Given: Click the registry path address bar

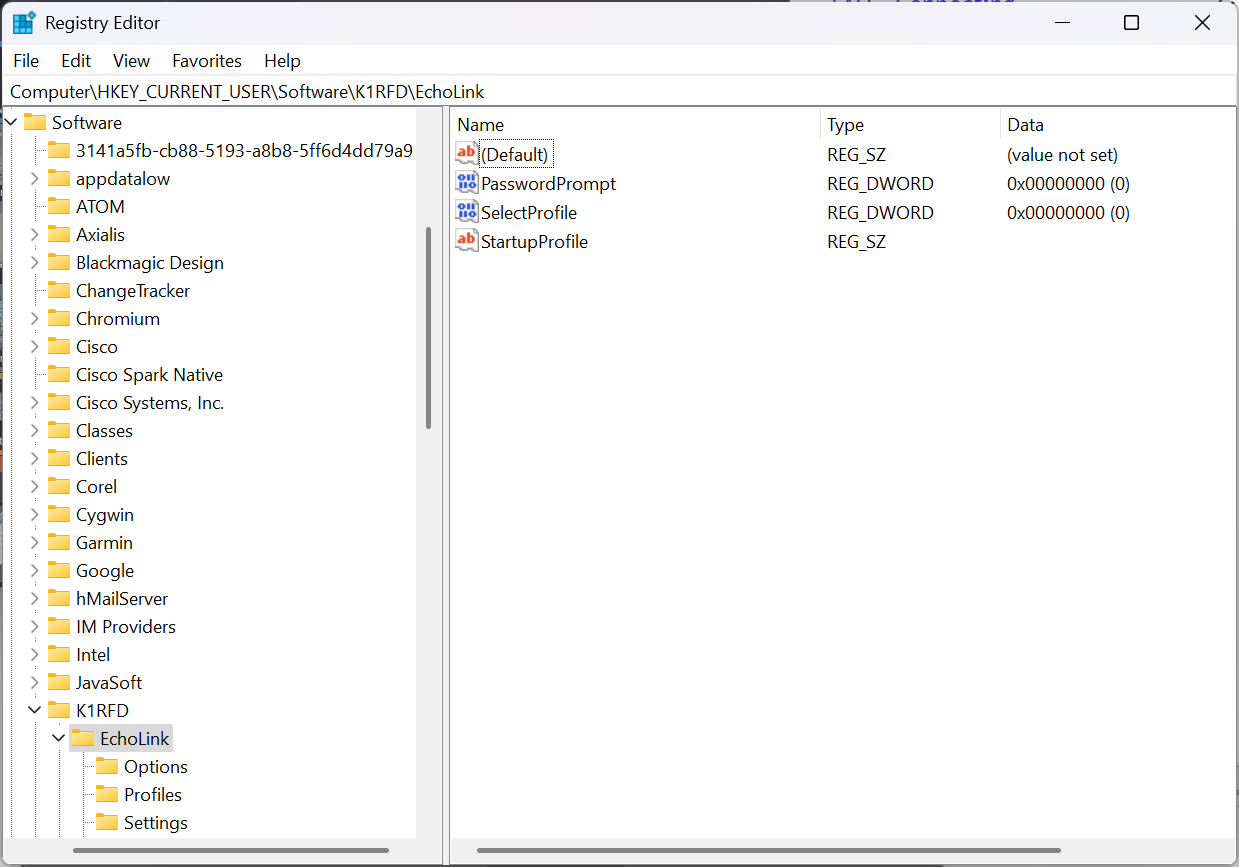Looking at the screenshot, I should point(619,91).
